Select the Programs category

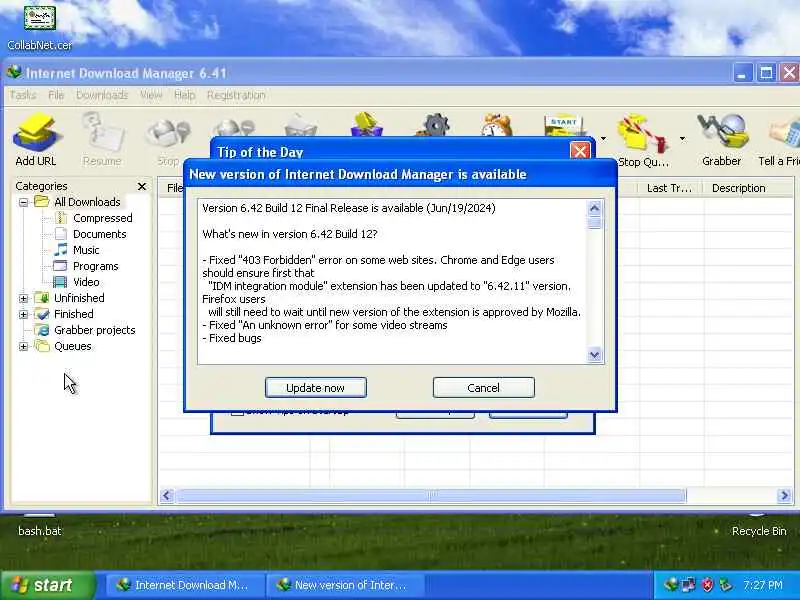95,266
